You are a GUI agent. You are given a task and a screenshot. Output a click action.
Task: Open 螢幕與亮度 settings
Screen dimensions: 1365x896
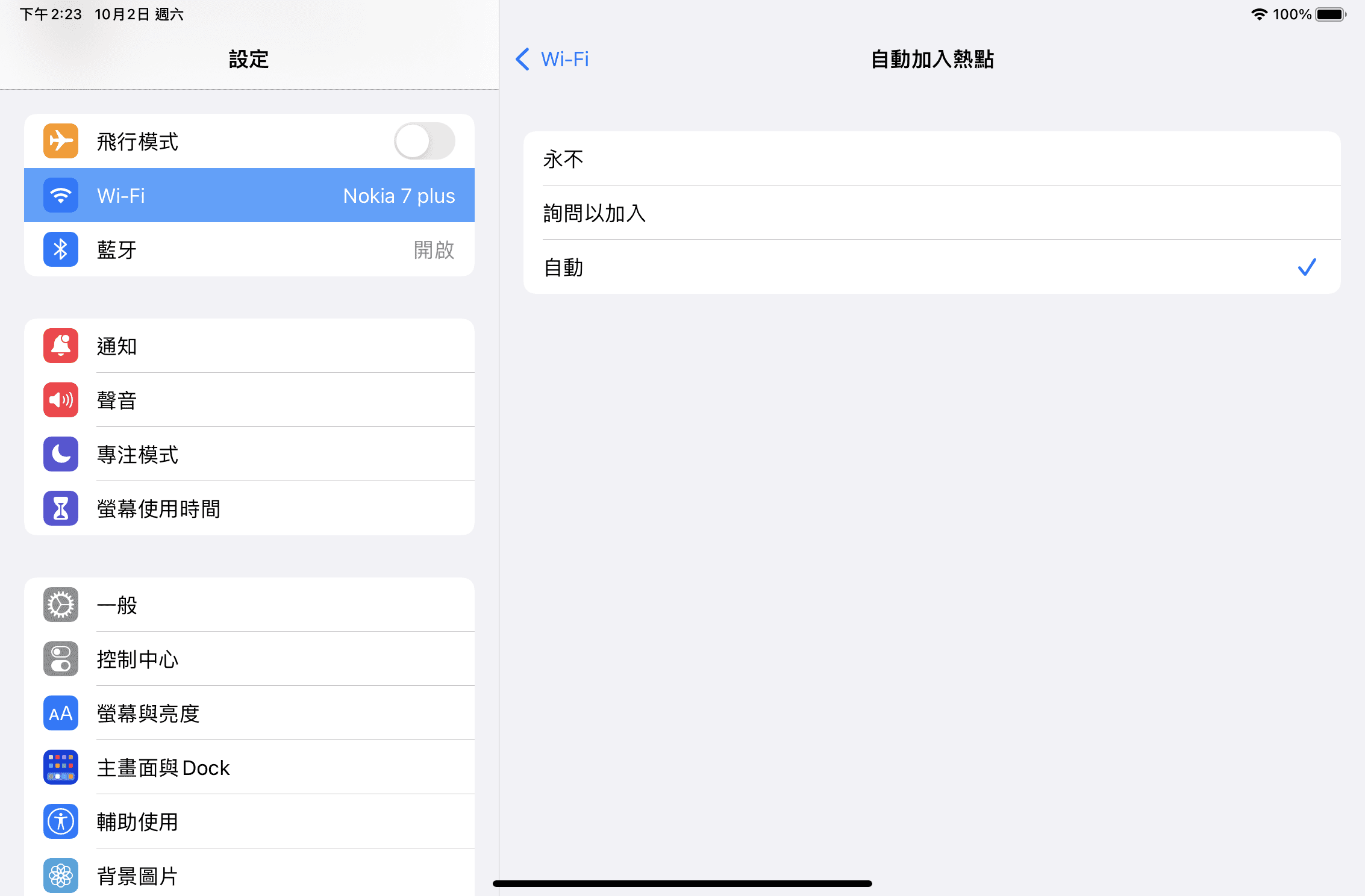click(249, 713)
